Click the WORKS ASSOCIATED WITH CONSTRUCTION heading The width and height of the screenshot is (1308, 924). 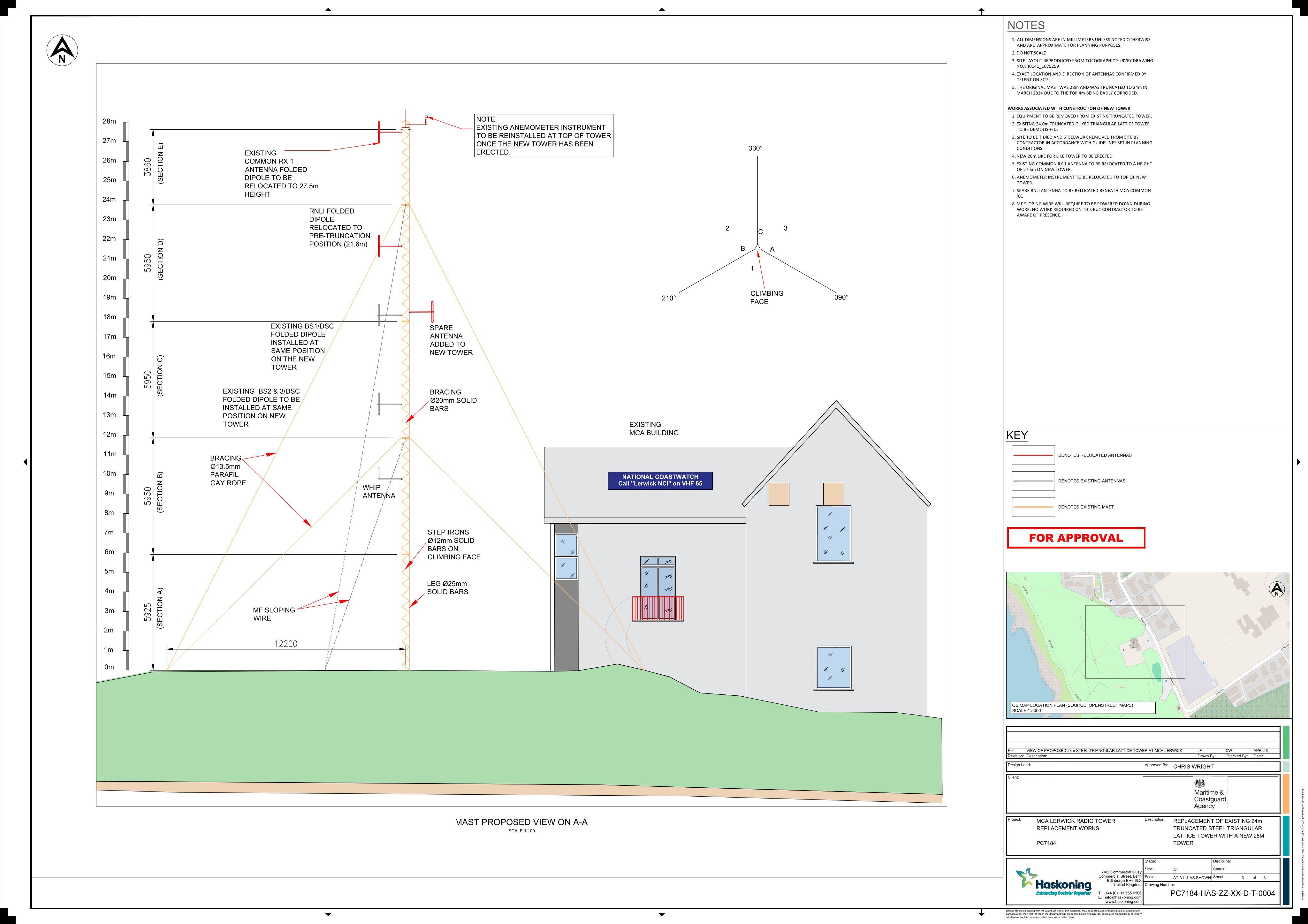coord(1069,108)
